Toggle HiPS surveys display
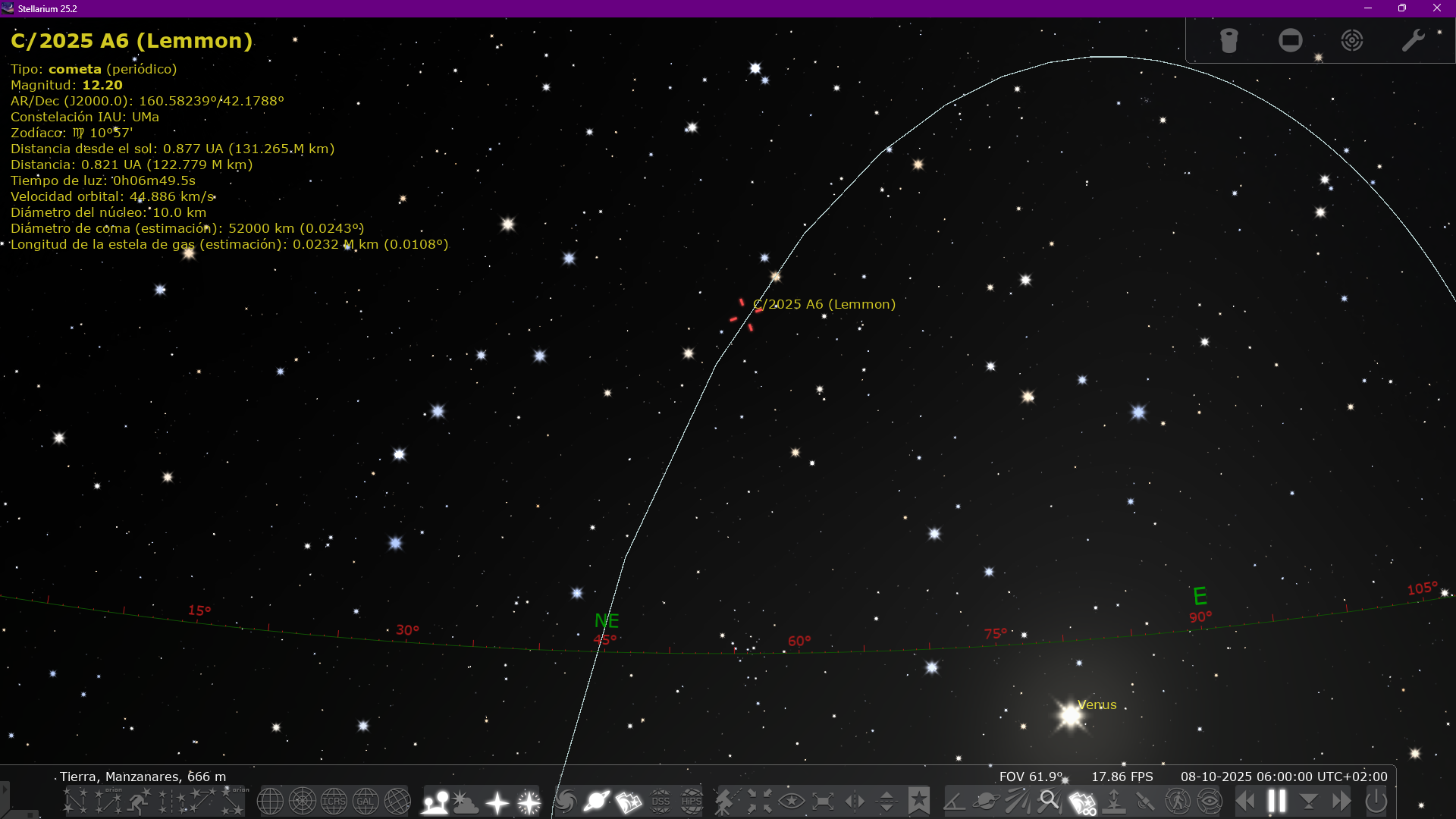Viewport: 1456px width, 819px height. point(692,801)
